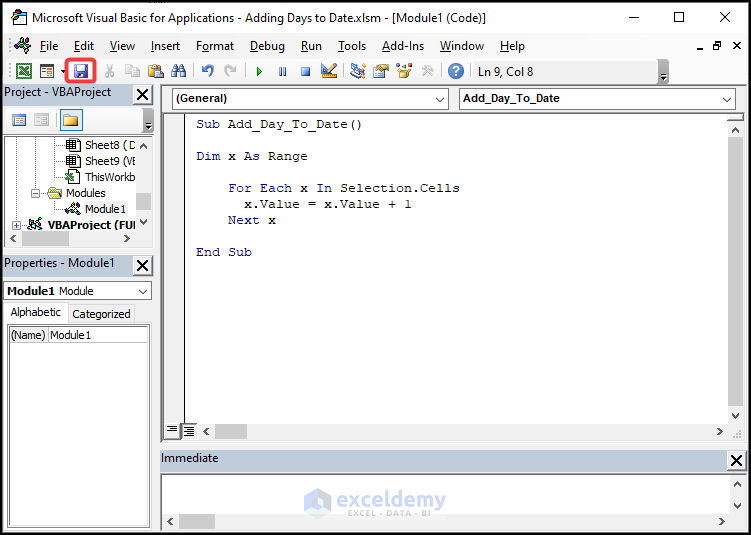This screenshot has width=751, height=535.
Task: Open the Edit menu
Action: pyautogui.click(x=84, y=46)
